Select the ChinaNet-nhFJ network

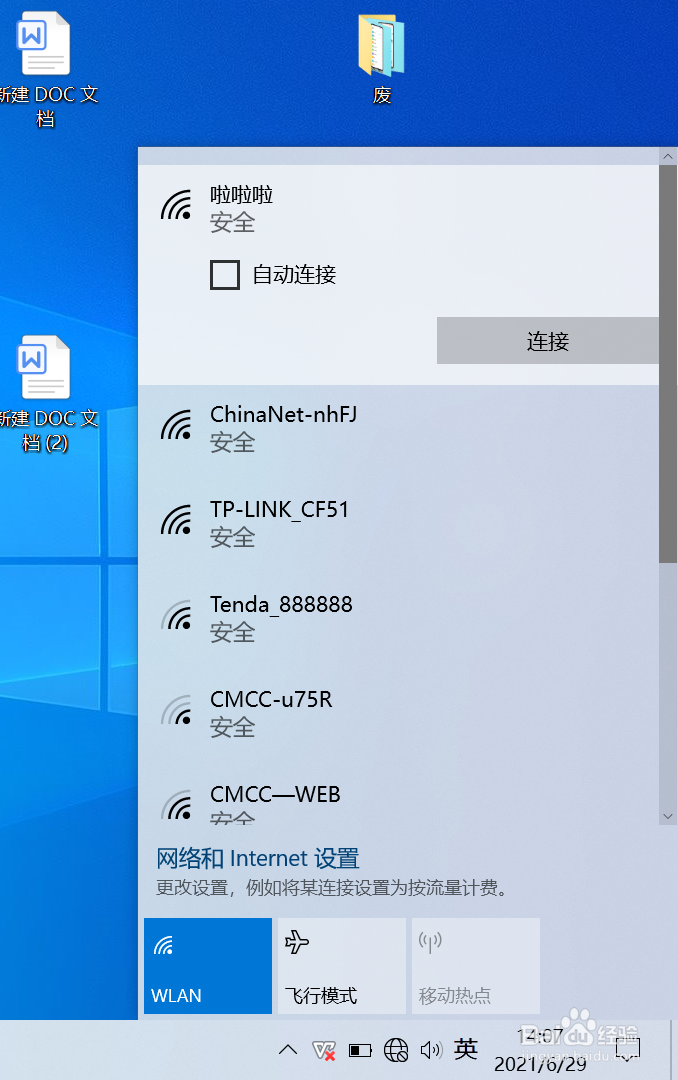pos(398,428)
